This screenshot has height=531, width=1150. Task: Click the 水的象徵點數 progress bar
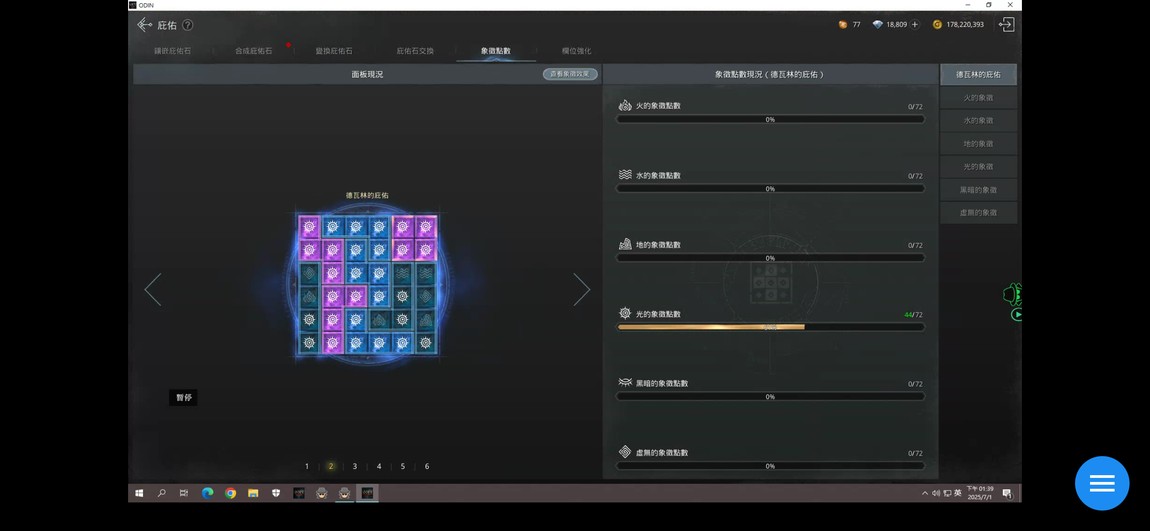pyautogui.click(x=770, y=188)
